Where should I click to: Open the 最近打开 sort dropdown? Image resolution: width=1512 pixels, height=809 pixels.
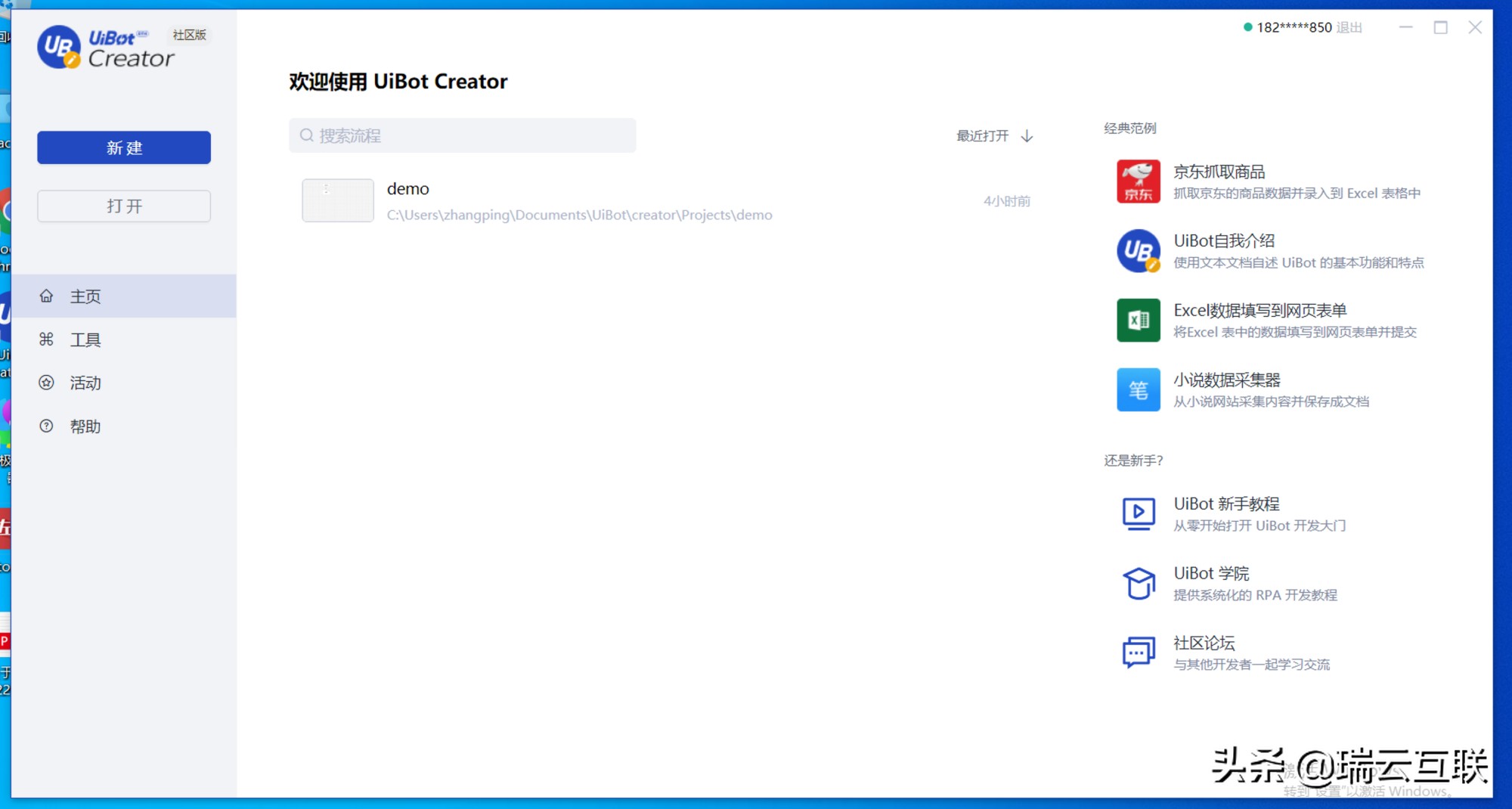click(995, 136)
